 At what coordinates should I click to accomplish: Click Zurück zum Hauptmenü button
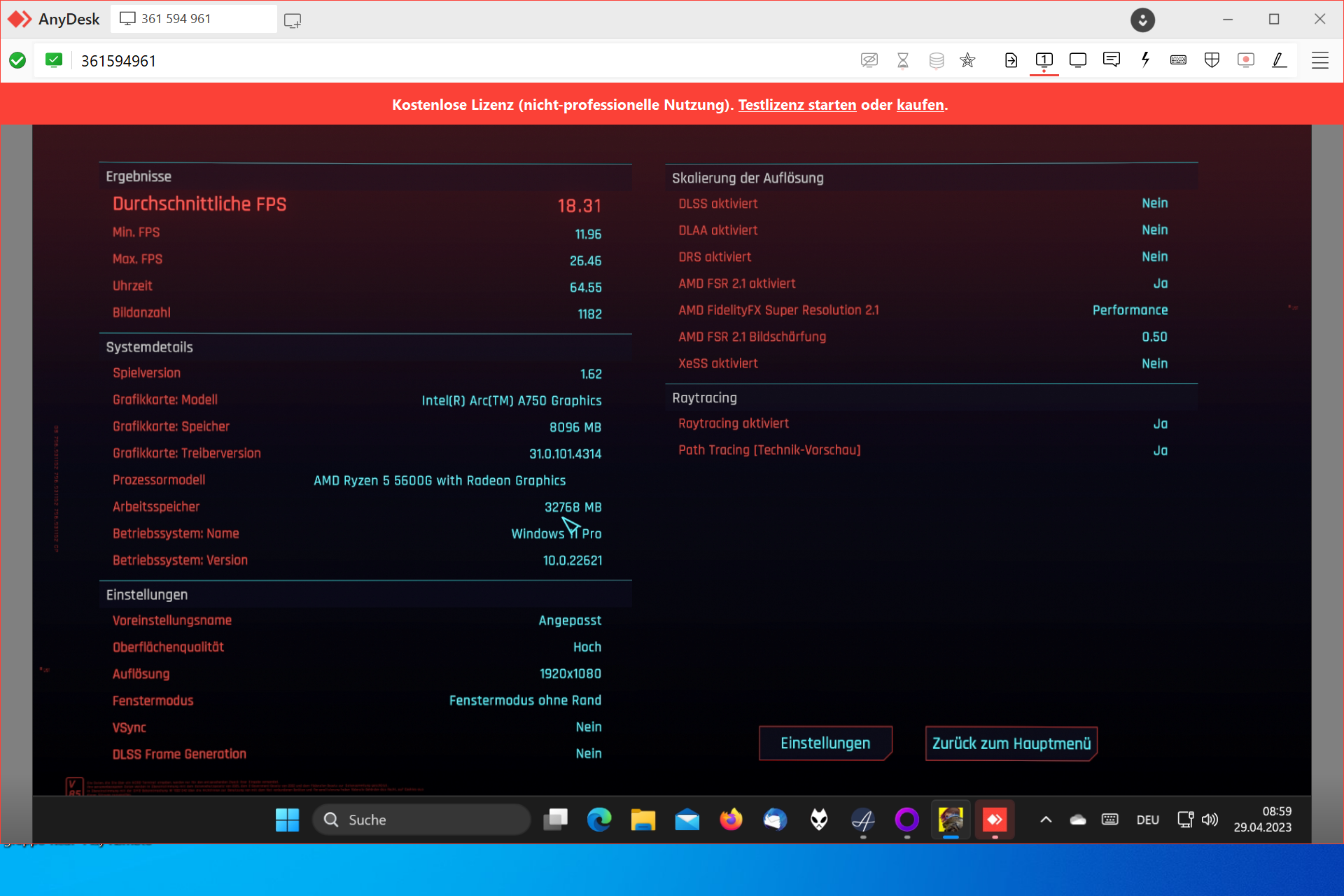coord(1011,743)
